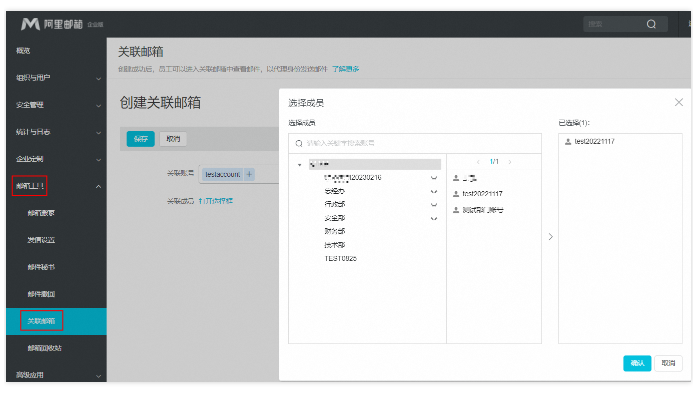Click test20221117 in the 已选择 panel

[x=594, y=142]
